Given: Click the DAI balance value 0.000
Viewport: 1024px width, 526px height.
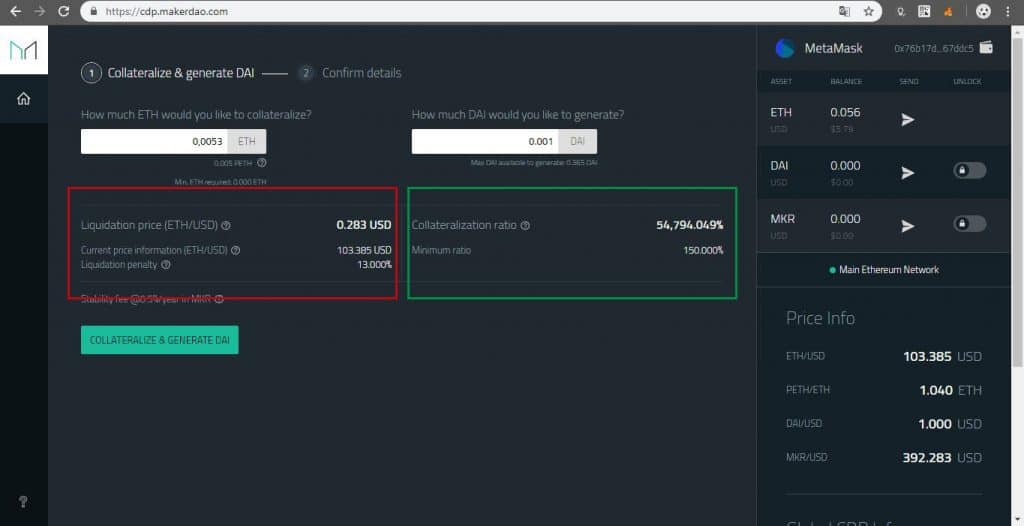Looking at the screenshot, I should pyautogui.click(x=845, y=166).
